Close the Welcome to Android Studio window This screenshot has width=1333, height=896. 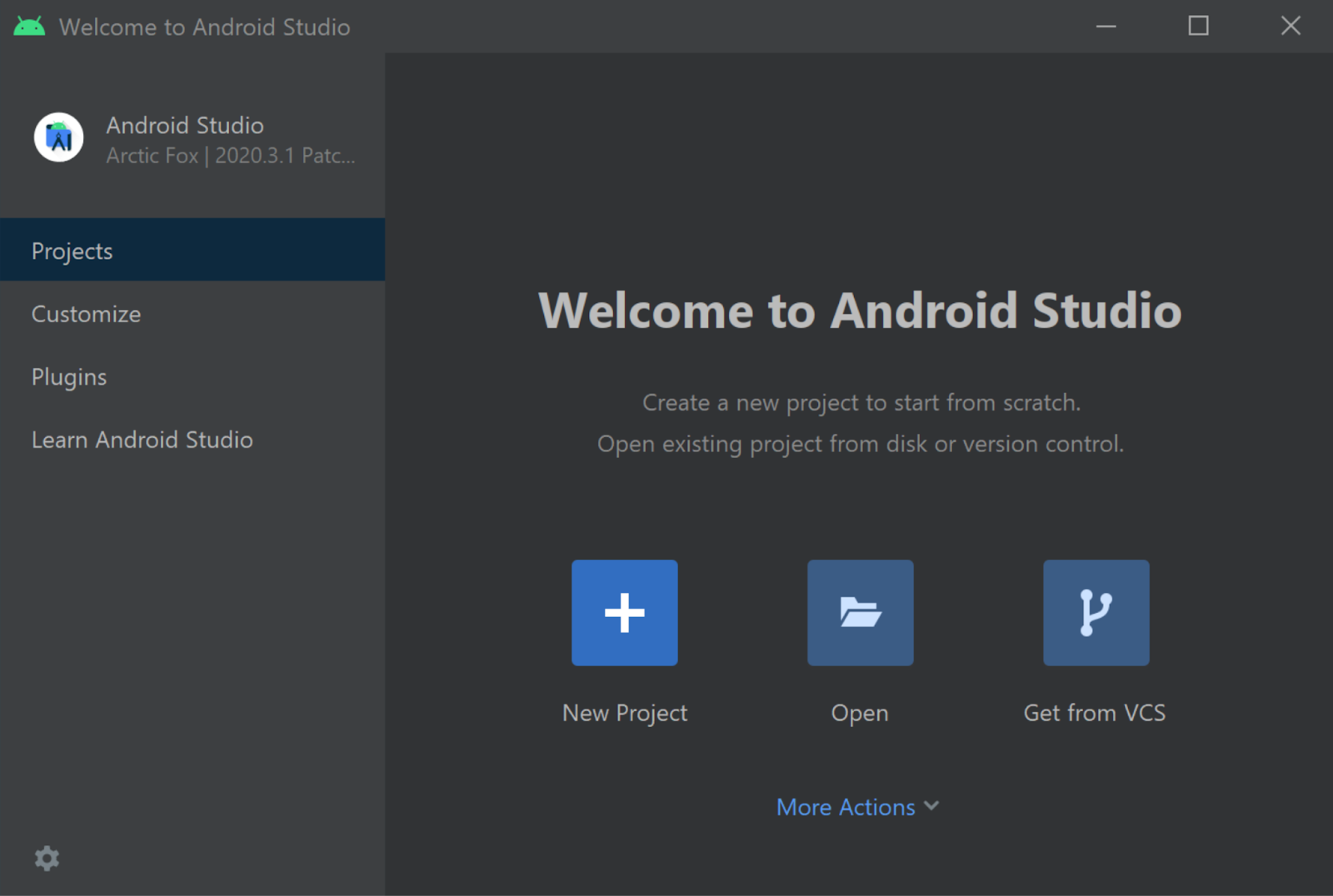1291,27
